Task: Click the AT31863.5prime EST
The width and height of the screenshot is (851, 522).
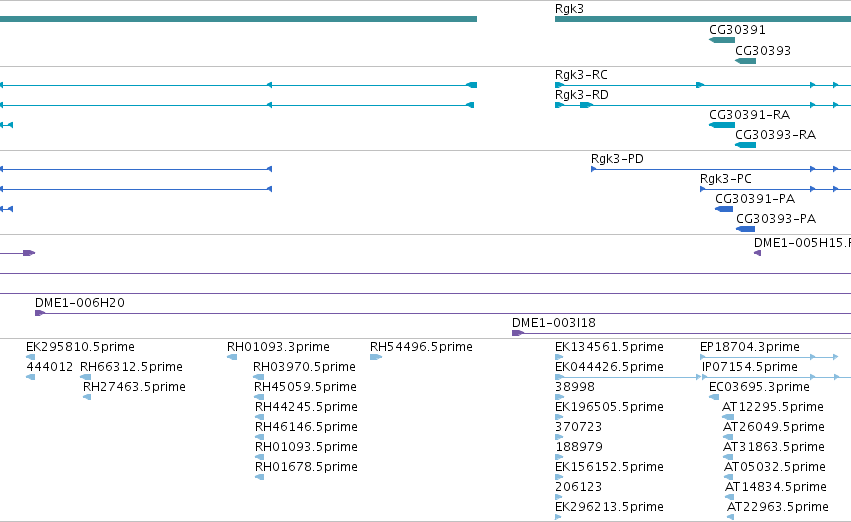Action: click(x=728, y=457)
